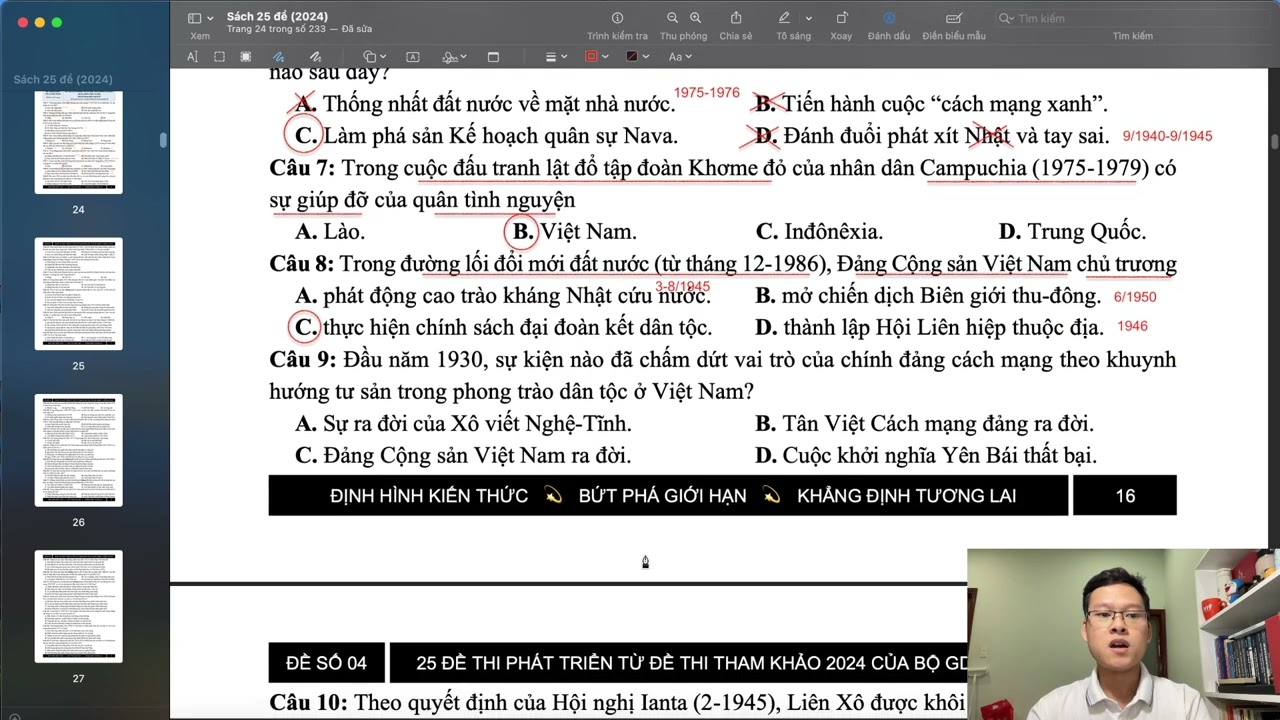Click red annotation "9/1940-9/1945"
Viewport: 1280px width, 720px height.
click(1167, 136)
